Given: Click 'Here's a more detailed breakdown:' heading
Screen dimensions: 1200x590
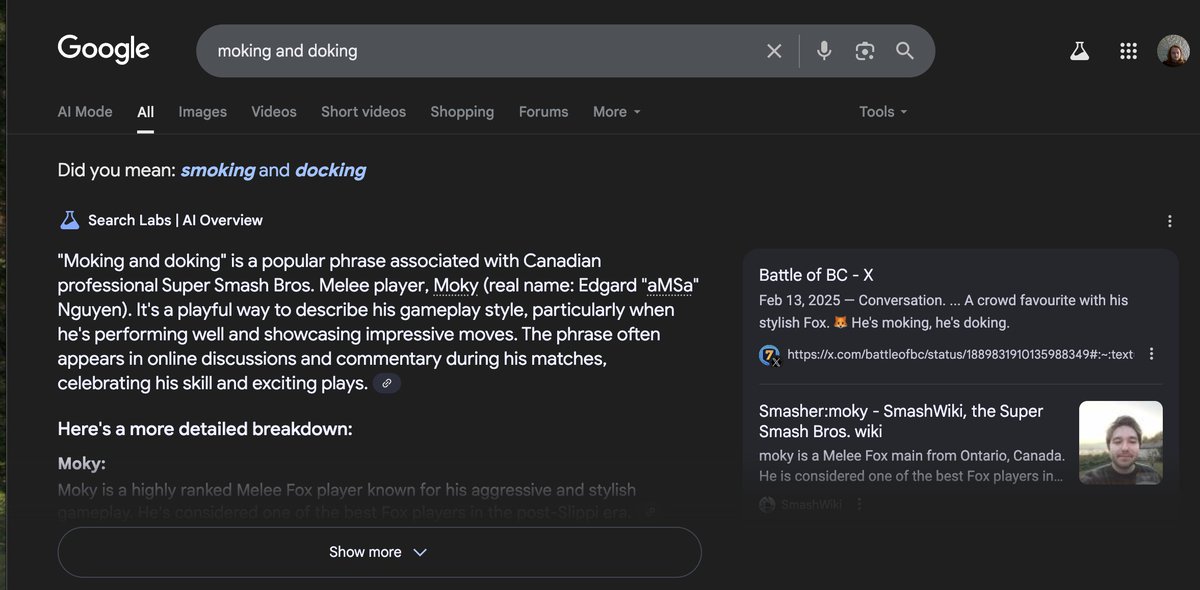Looking at the screenshot, I should 205,429.
